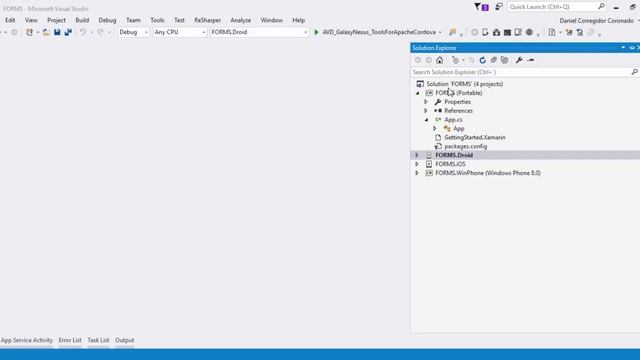This screenshot has width=640, height=360.
Task: Click the feedback icon beside Quick Launch
Action: point(499,7)
